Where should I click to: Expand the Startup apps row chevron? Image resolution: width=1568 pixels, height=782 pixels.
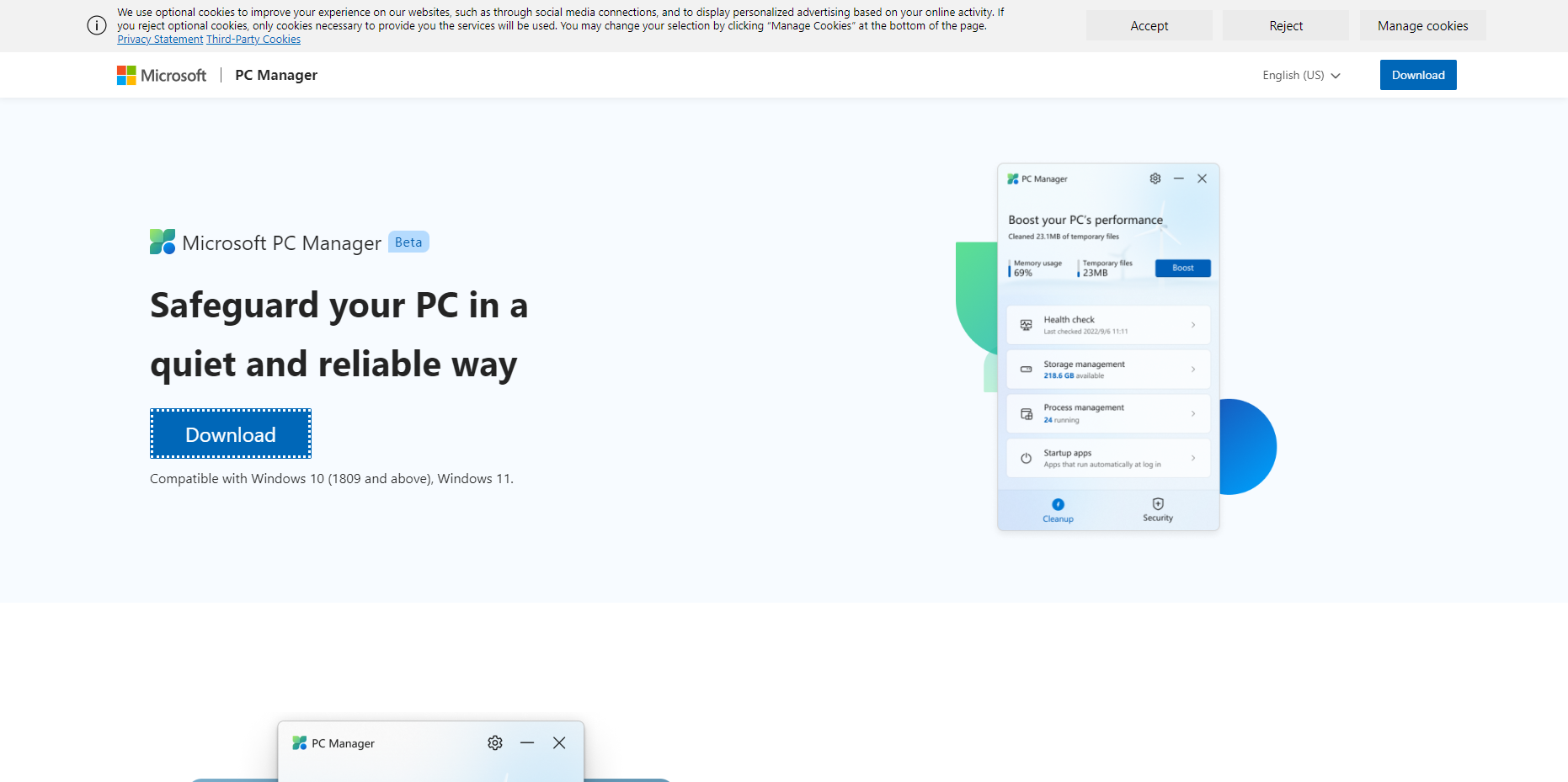tap(1193, 459)
